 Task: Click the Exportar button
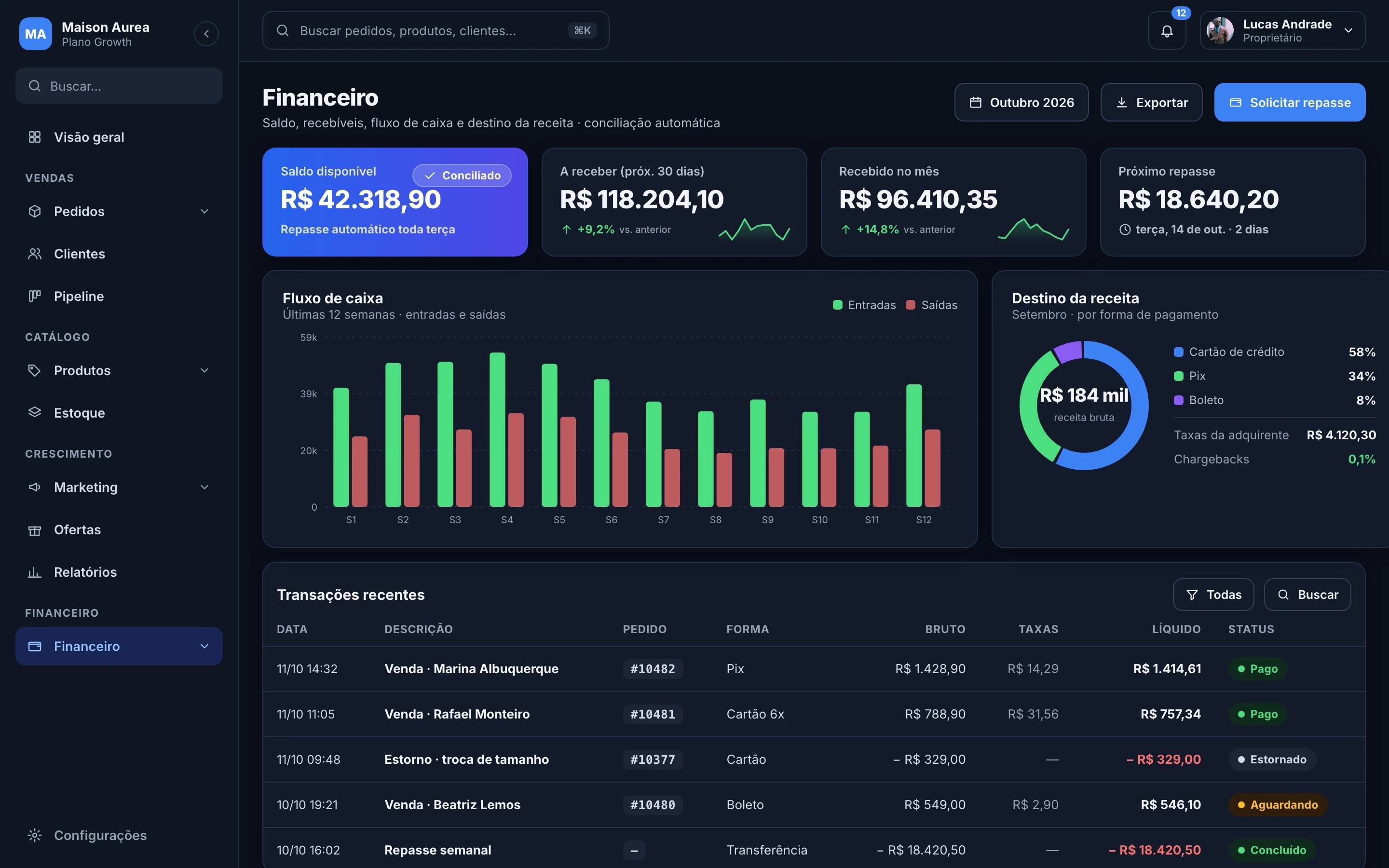point(1151,102)
